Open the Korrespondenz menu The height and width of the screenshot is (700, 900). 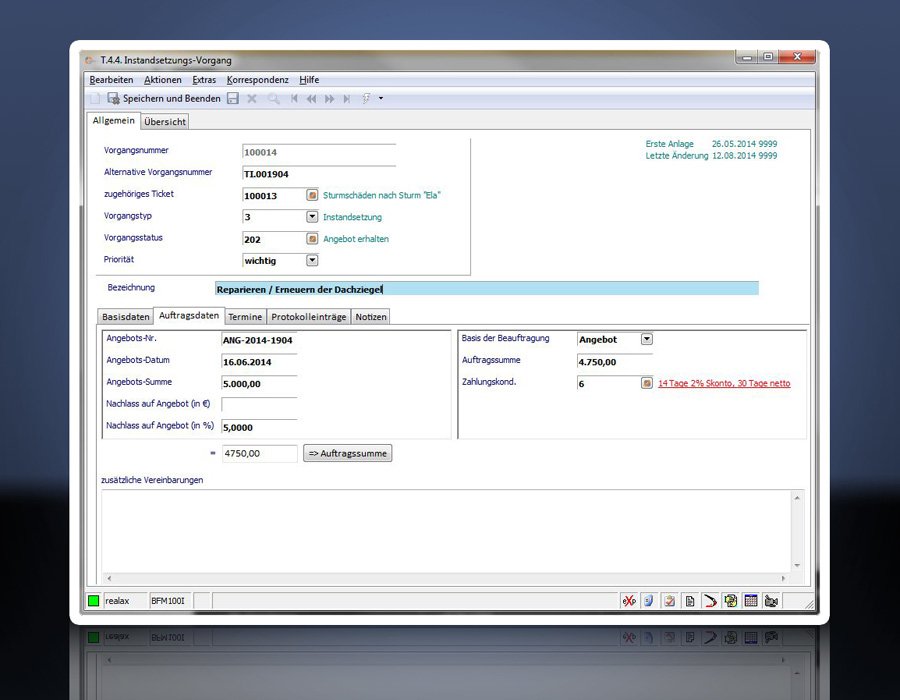[x=257, y=80]
